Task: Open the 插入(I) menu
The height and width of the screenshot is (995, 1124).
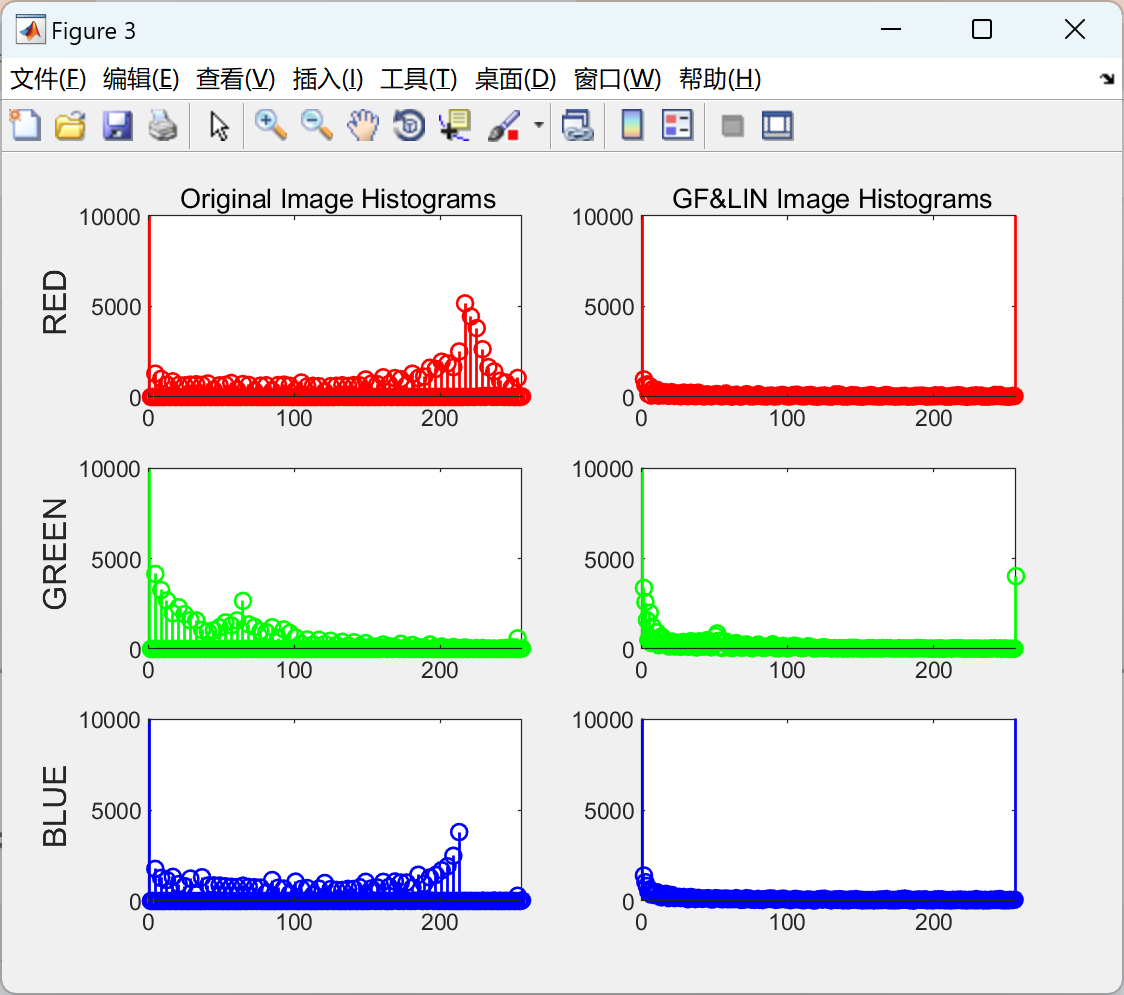Action: pyautogui.click(x=328, y=79)
